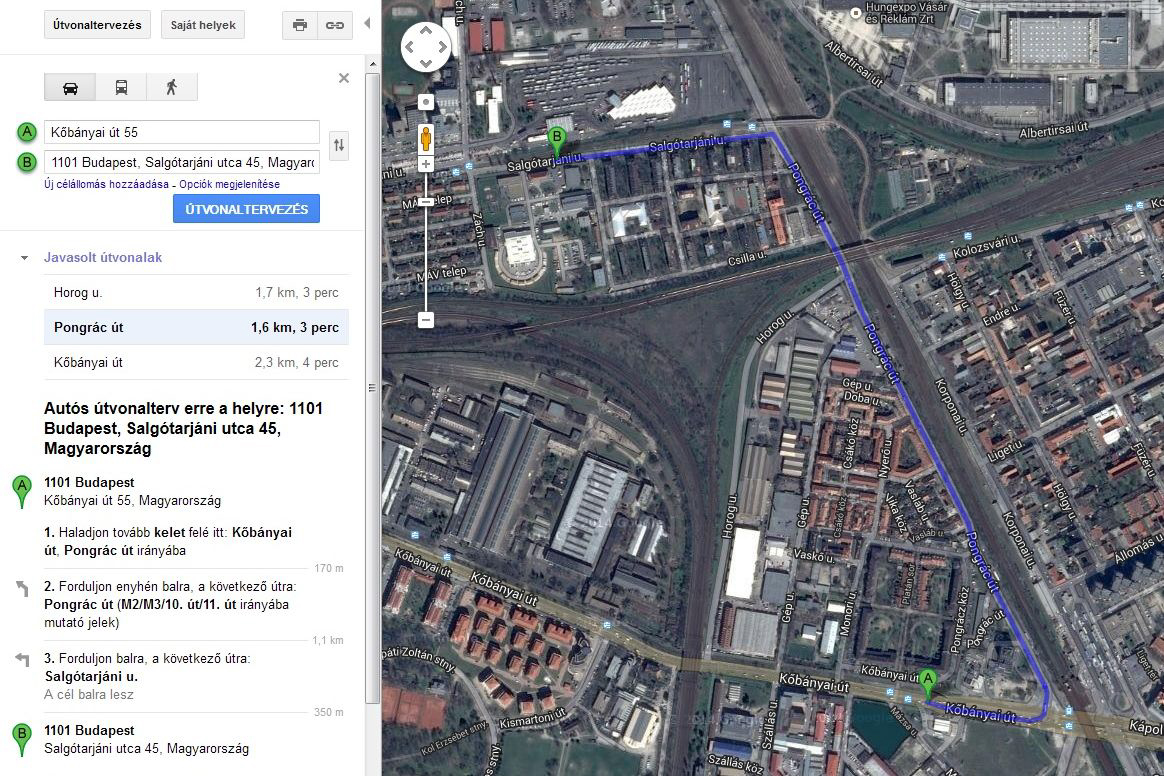The height and width of the screenshot is (776, 1164).
Task: Zoom out with the minus button
Action: (426, 320)
